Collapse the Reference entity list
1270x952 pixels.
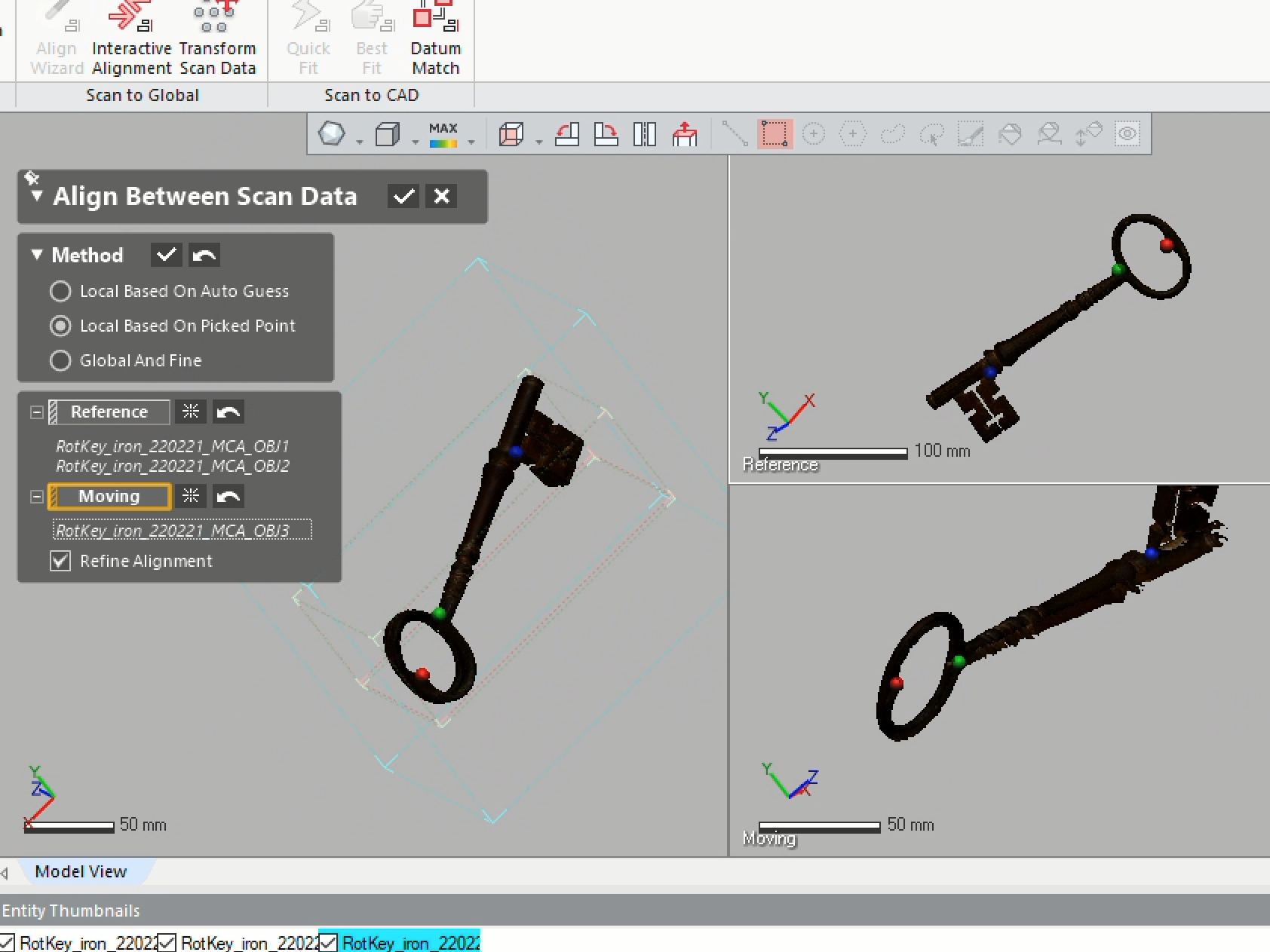(36, 412)
